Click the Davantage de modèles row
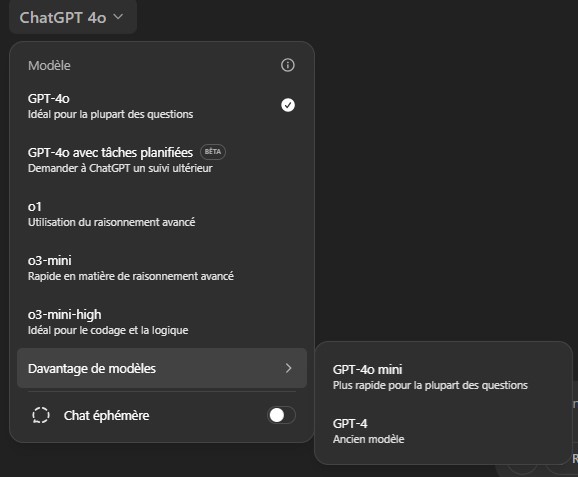The height and width of the screenshot is (477, 578). point(162,368)
